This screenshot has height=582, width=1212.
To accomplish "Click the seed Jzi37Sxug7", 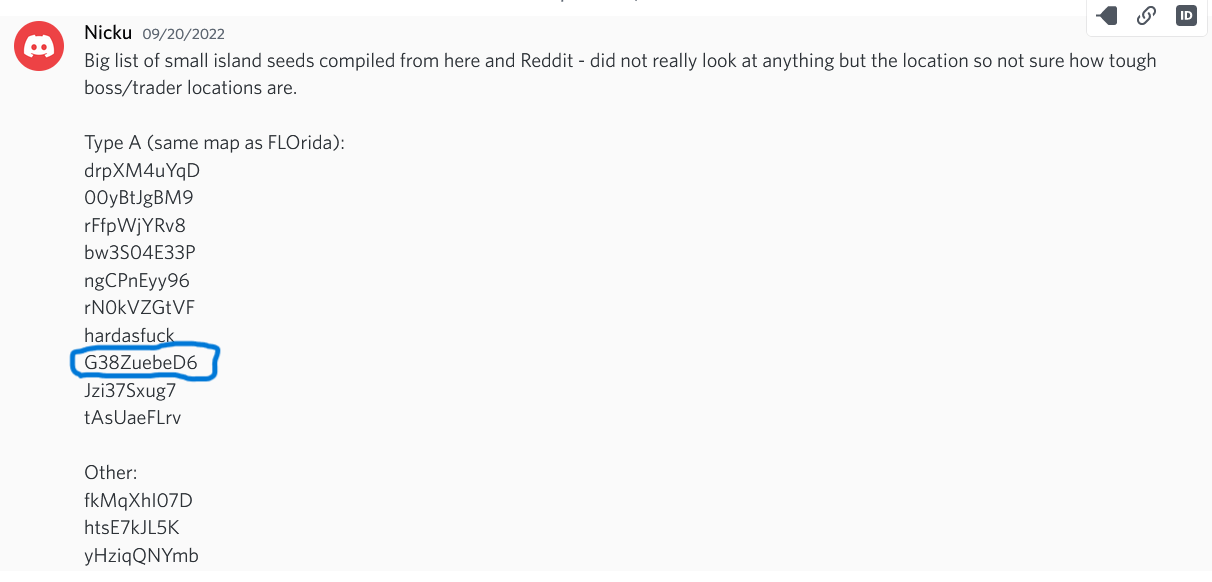I will pyautogui.click(x=130, y=390).
